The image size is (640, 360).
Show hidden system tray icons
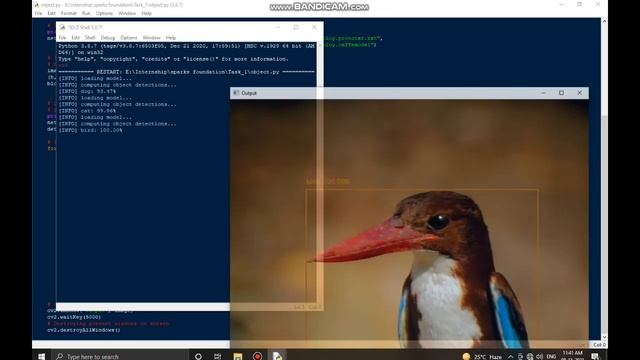pyautogui.click(x=511, y=356)
